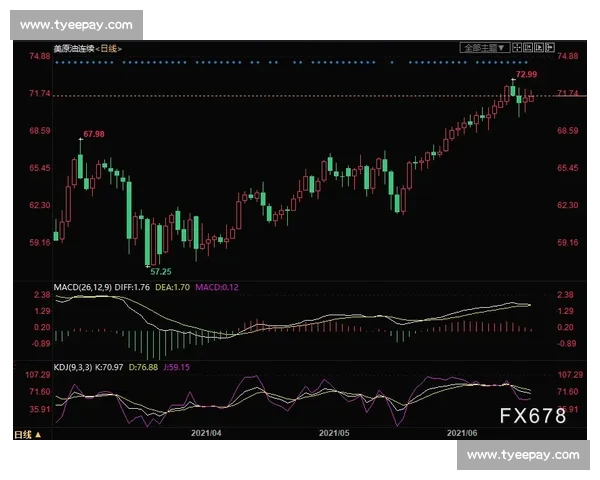Click the third icon after 全部主题 dropdown
Viewport: 600px width, 480px height.
tap(539, 47)
